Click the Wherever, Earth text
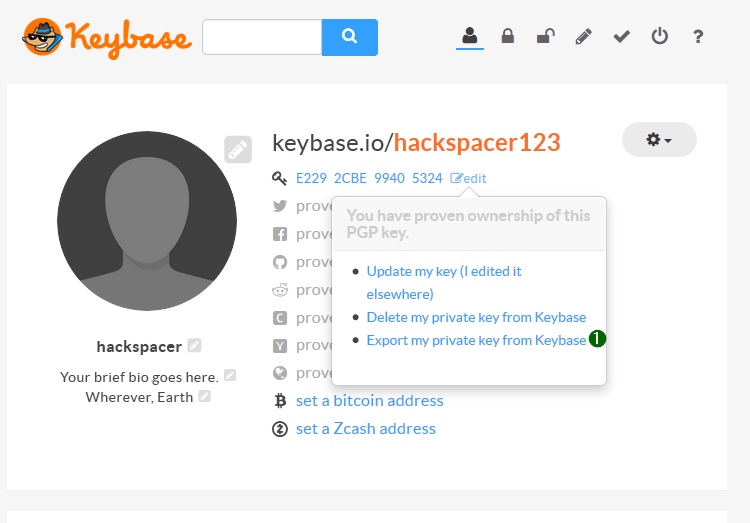Screen dimensions: 750x523 [x=139, y=397]
